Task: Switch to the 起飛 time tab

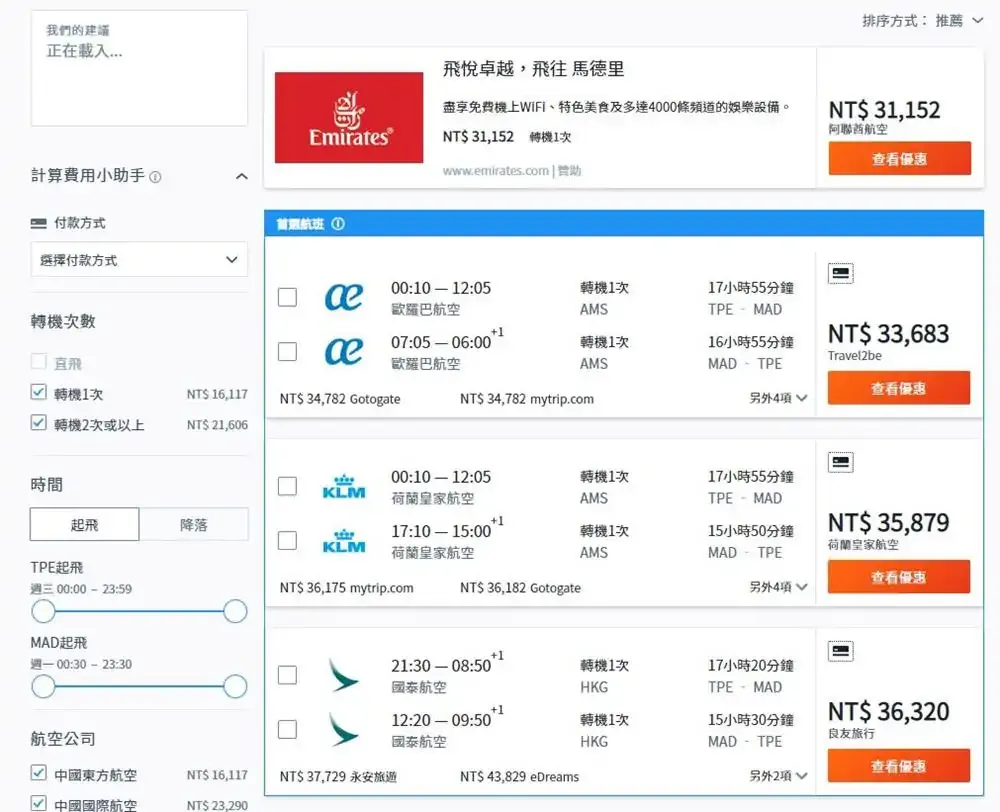Action: point(84,524)
